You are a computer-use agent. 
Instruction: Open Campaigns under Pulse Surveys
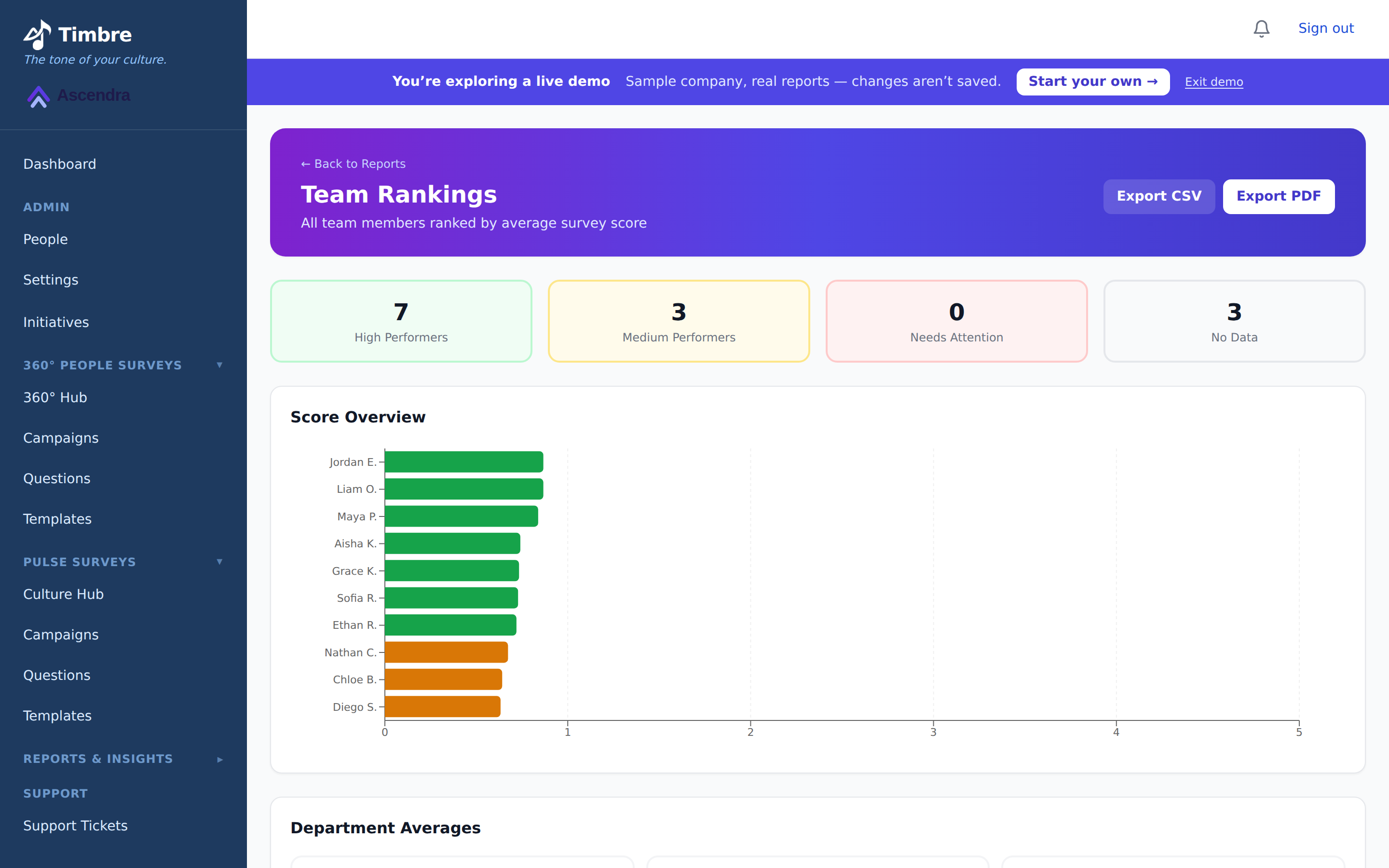tap(61, 635)
